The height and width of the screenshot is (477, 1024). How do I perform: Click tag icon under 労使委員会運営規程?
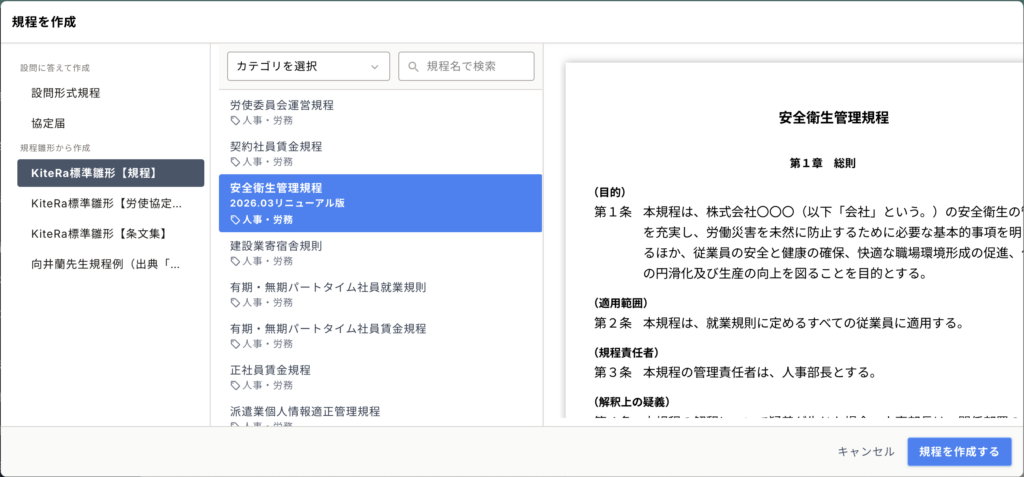click(235, 120)
